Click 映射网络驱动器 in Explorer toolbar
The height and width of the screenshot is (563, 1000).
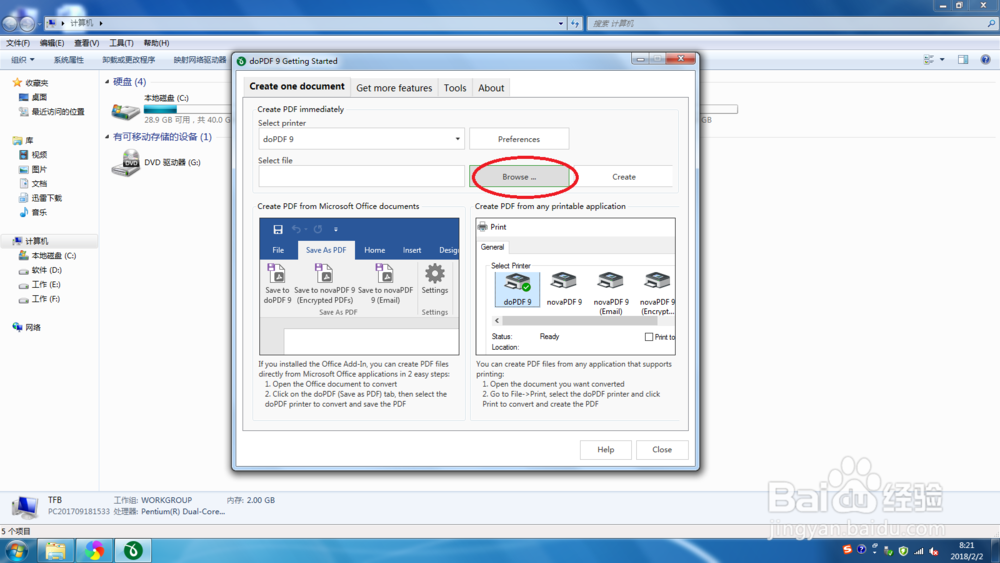(x=200, y=60)
